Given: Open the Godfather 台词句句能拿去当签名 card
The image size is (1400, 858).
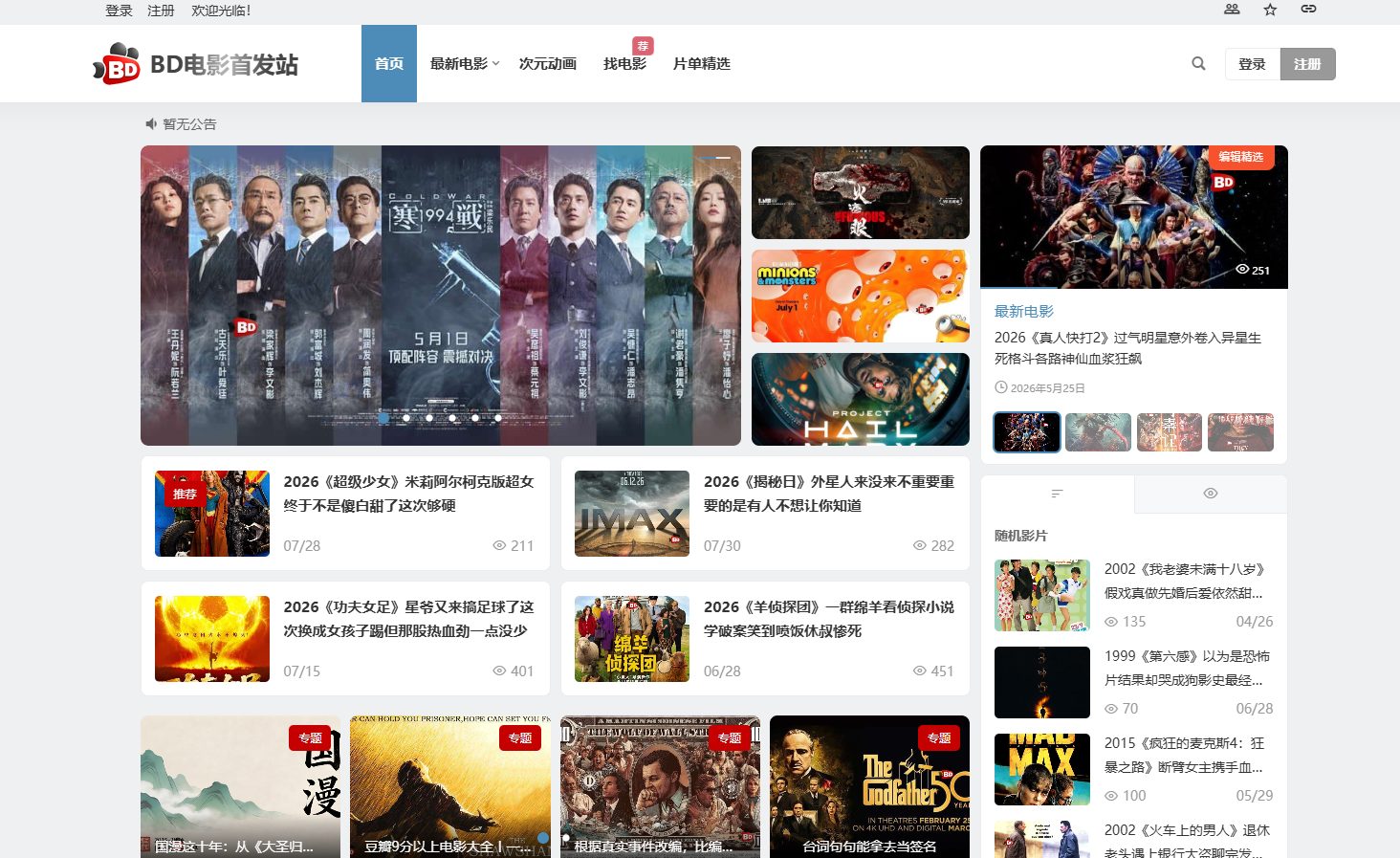Looking at the screenshot, I should pyautogui.click(x=870, y=786).
